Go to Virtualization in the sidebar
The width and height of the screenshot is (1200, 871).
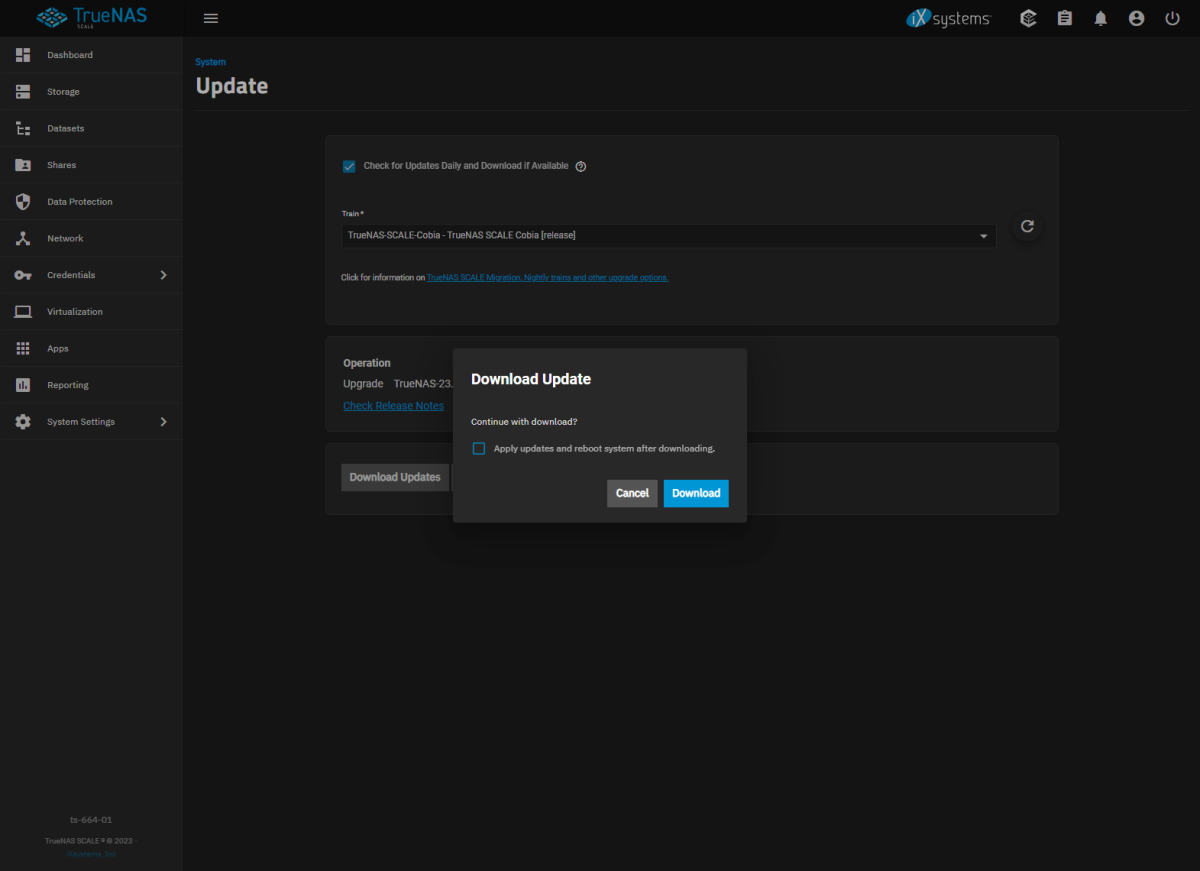pos(91,312)
